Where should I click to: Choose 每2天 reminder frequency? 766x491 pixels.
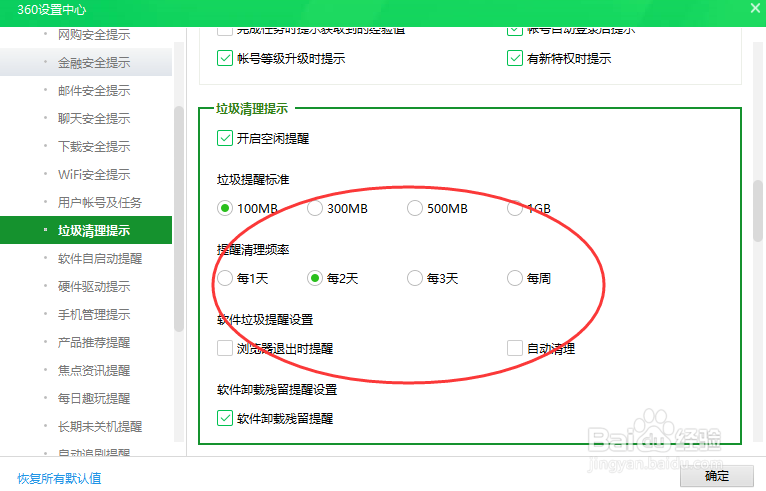315,278
